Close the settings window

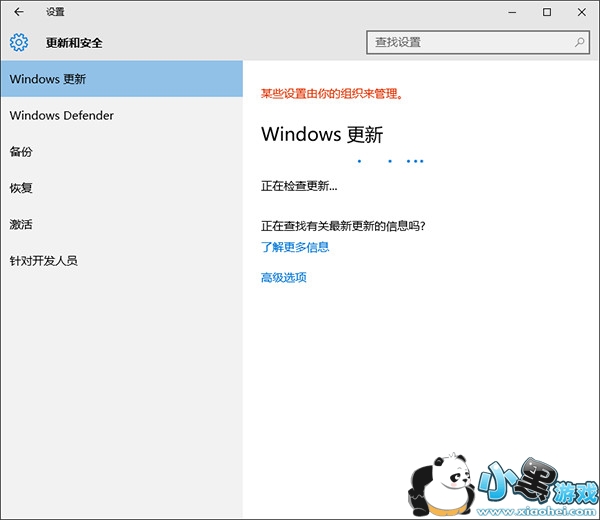coord(582,12)
